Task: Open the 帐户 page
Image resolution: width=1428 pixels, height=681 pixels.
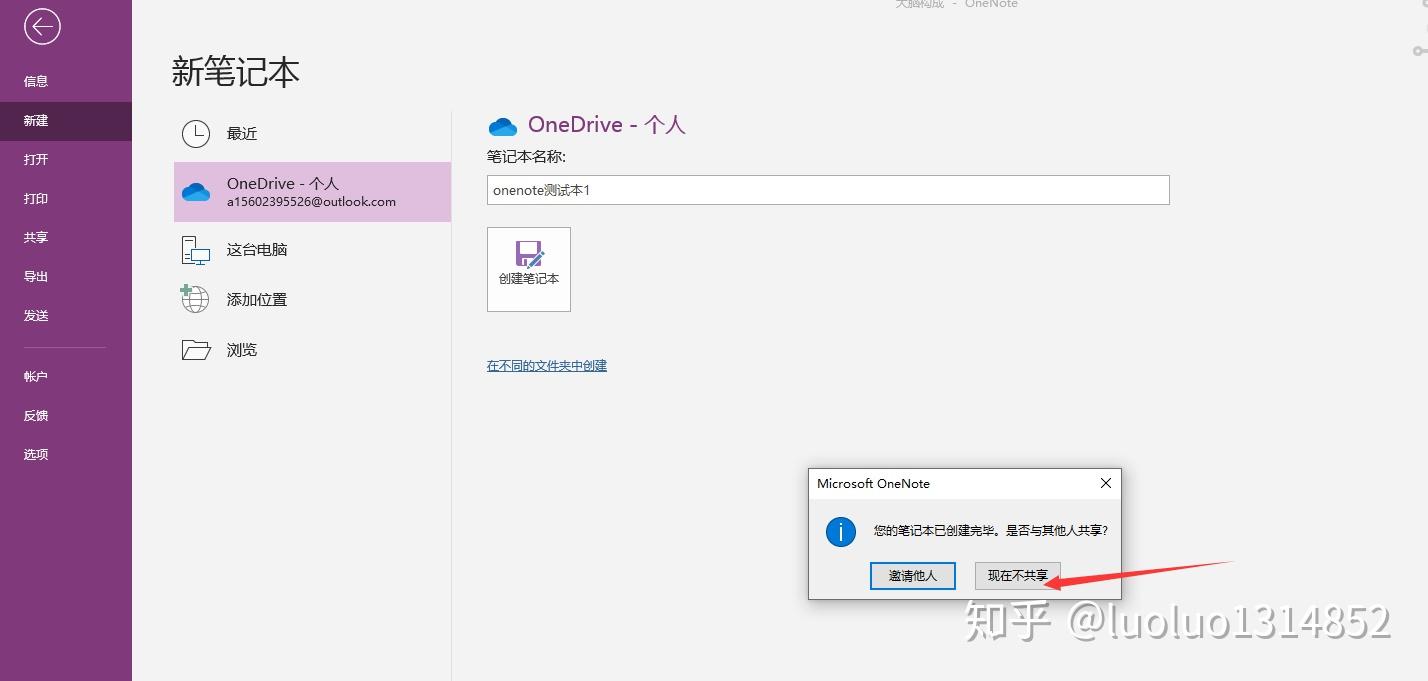Action: pyautogui.click(x=36, y=376)
